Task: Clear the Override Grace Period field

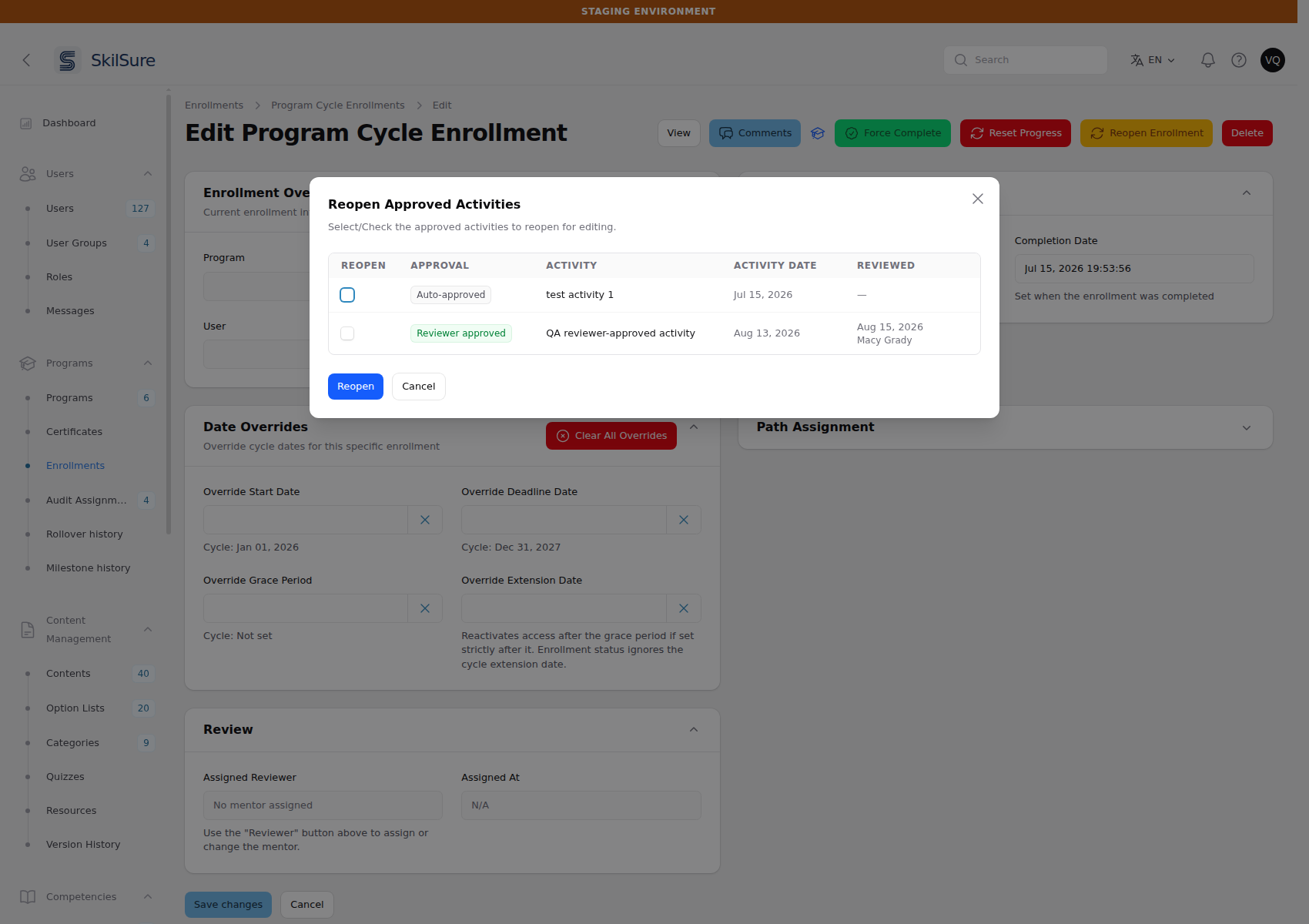Action: pyautogui.click(x=425, y=608)
